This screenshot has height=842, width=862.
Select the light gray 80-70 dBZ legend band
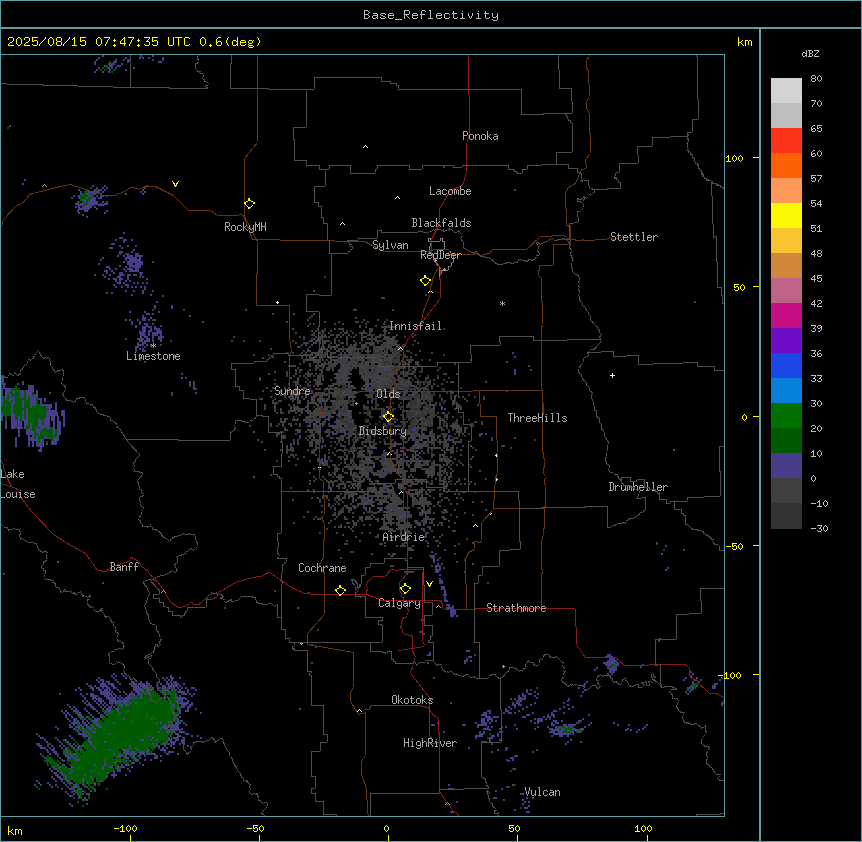[786, 91]
